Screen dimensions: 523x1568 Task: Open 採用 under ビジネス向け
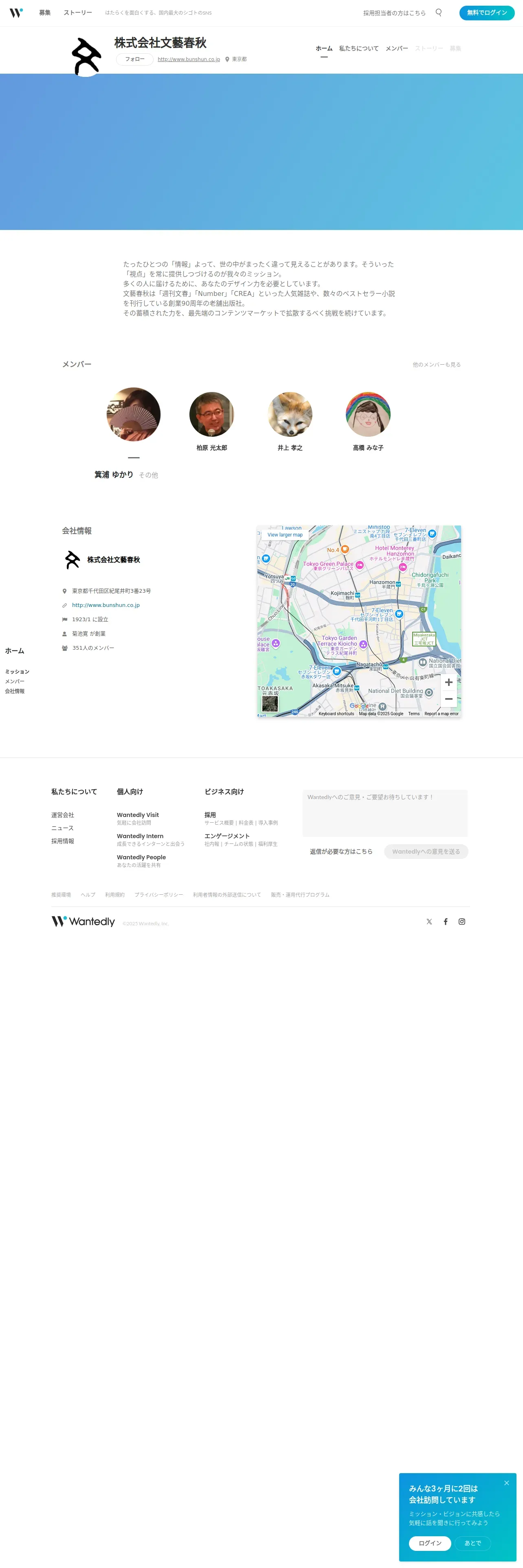click(x=210, y=815)
